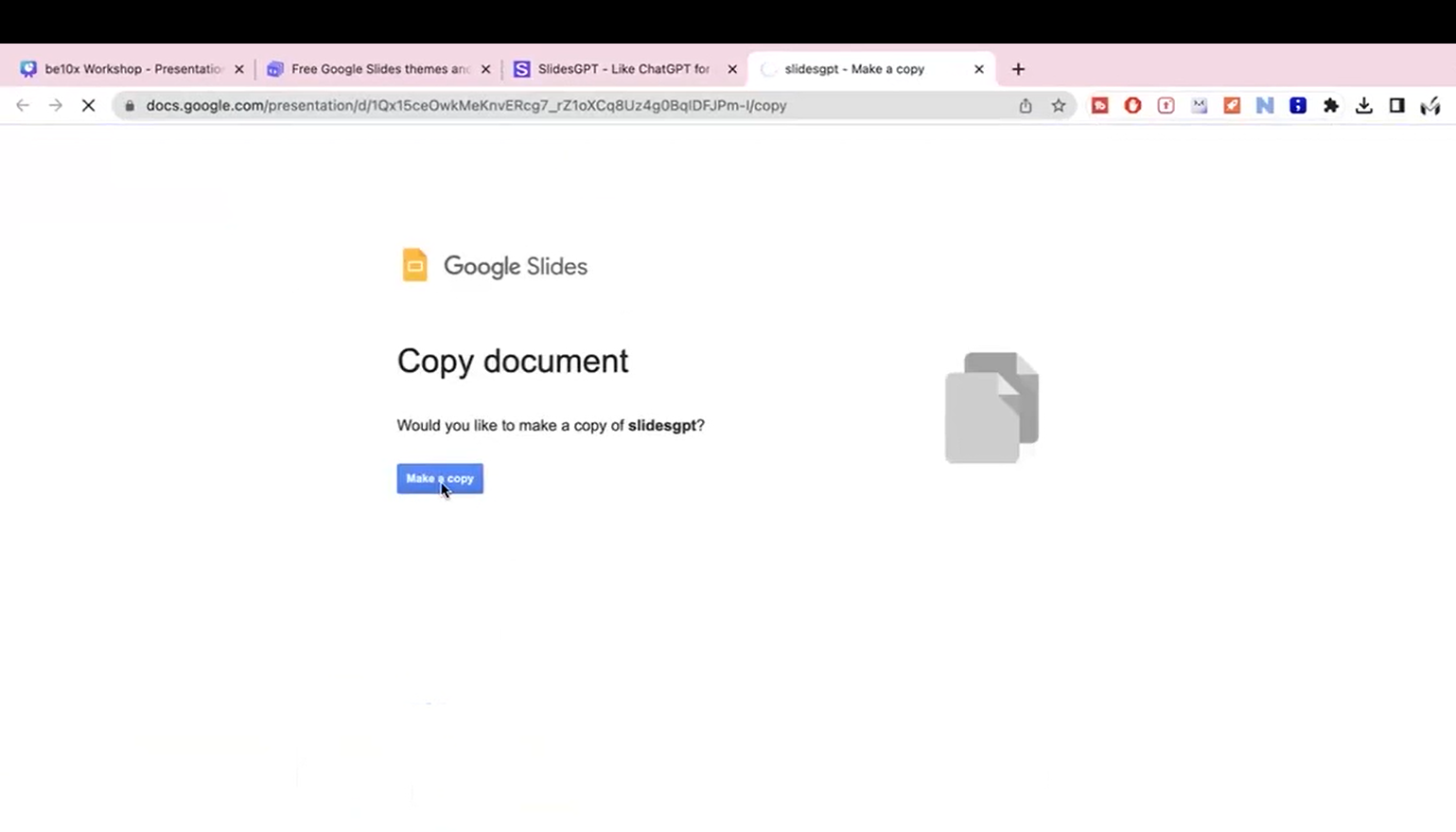Image resolution: width=1456 pixels, height=832 pixels.
Task: Close the be10x Workshop tab
Action: tap(239, 69)
